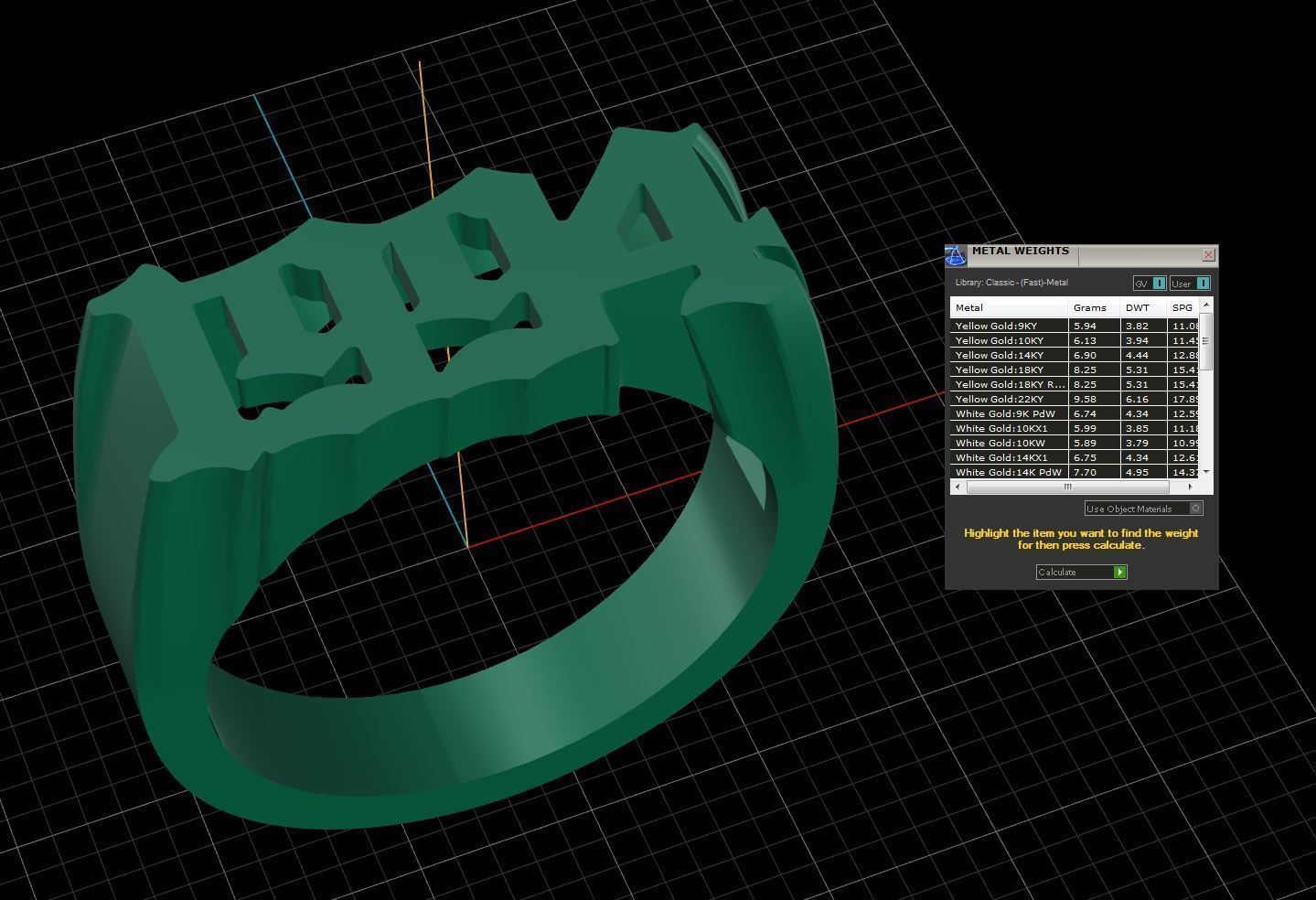Image resolution: width=1316 pixels, height=900 pixels.
Task: Select the Yellow Gold:18KY row
Action: click(x=1075, y=370)
